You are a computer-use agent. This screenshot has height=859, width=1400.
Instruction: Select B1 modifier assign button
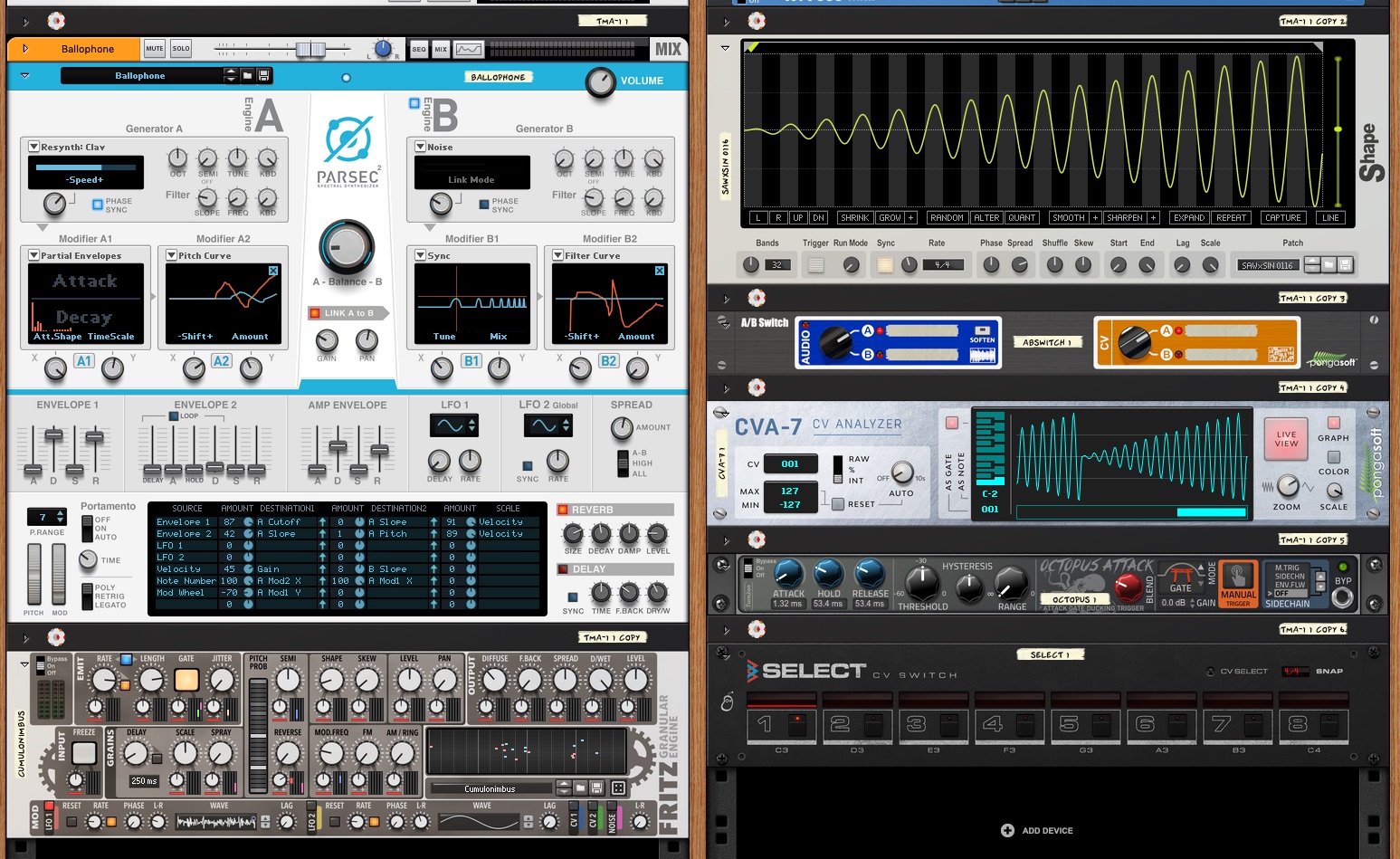pos(471,360)
